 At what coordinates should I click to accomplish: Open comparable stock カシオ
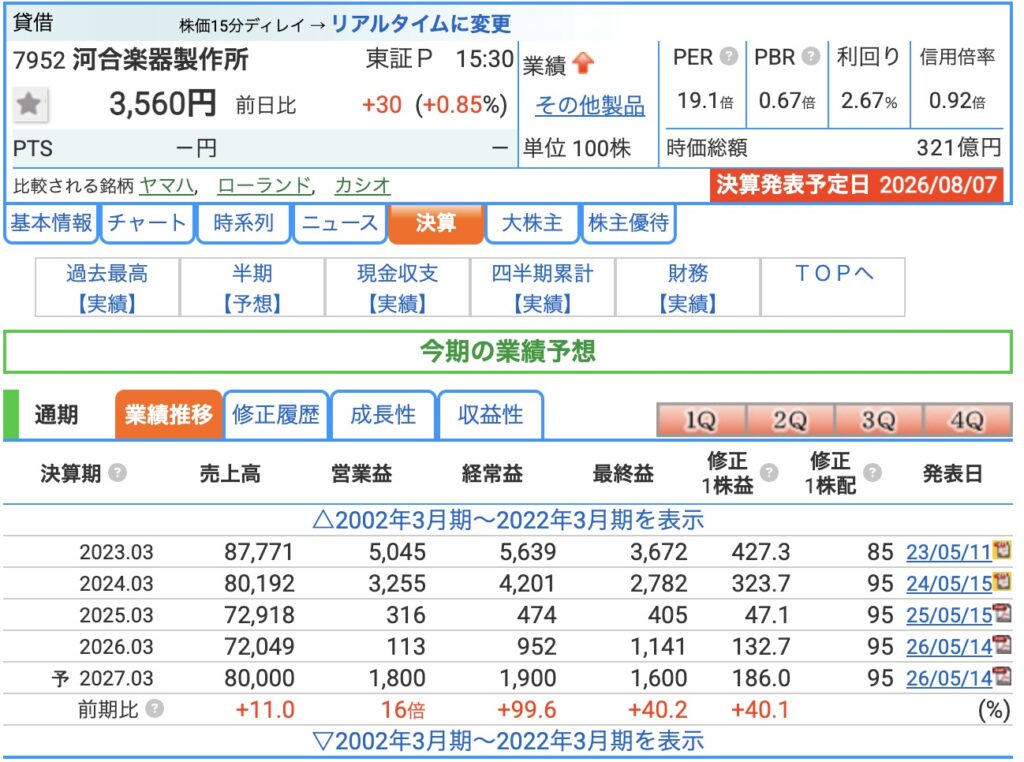362,185
